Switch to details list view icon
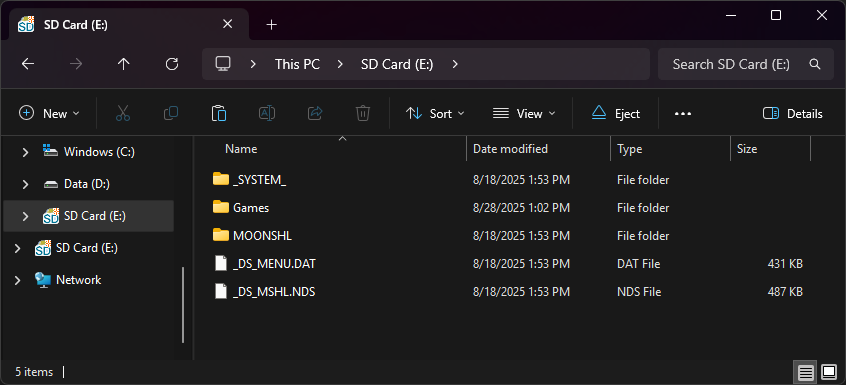 pyautogui.click(x=806, y=372)
